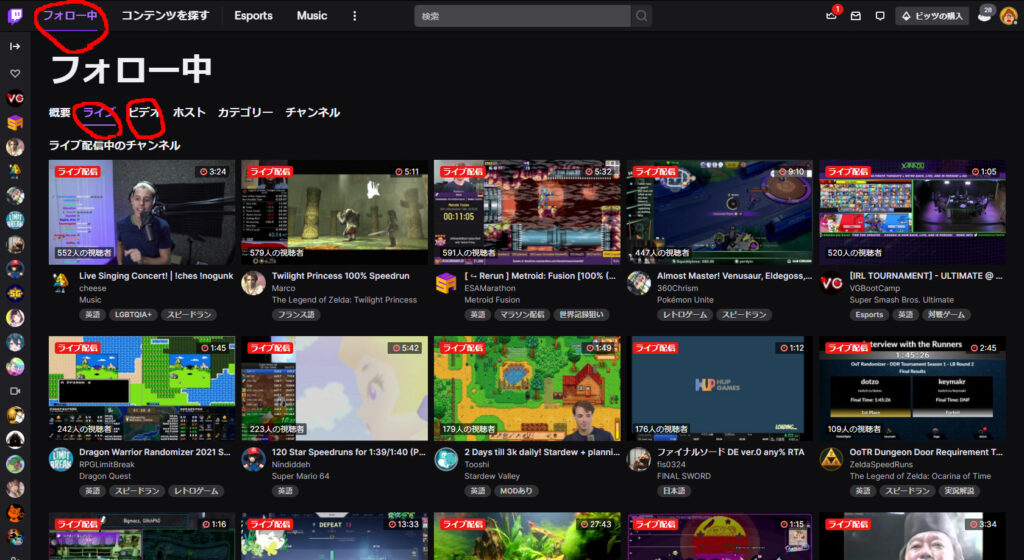Click the 対戦ゲーム tag under VGBootCamp
The width and height of the screenshot is (1024, 560).
pyautogui.click(x=946, y=315)
